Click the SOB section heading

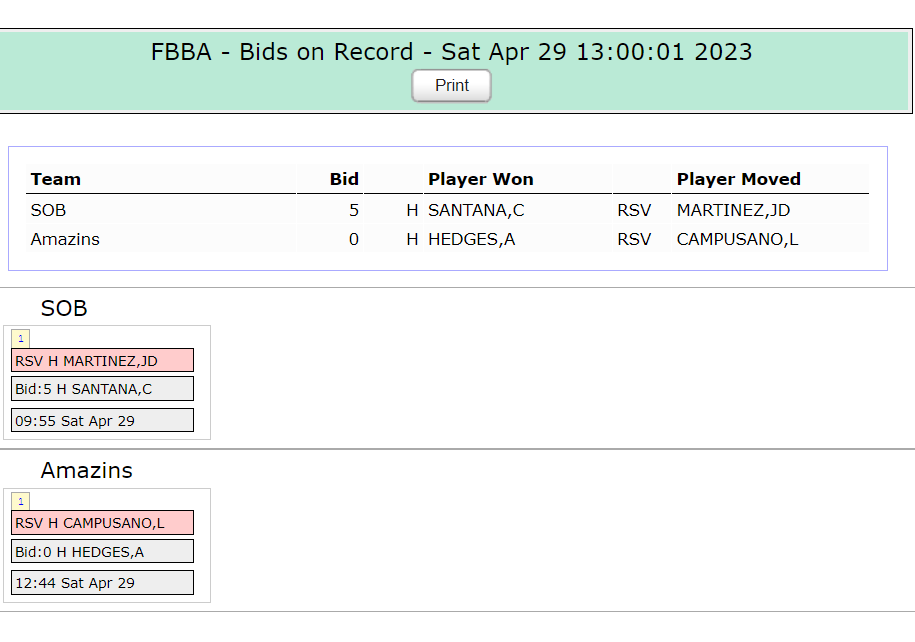pyautogui.click(x=64, y=308)
